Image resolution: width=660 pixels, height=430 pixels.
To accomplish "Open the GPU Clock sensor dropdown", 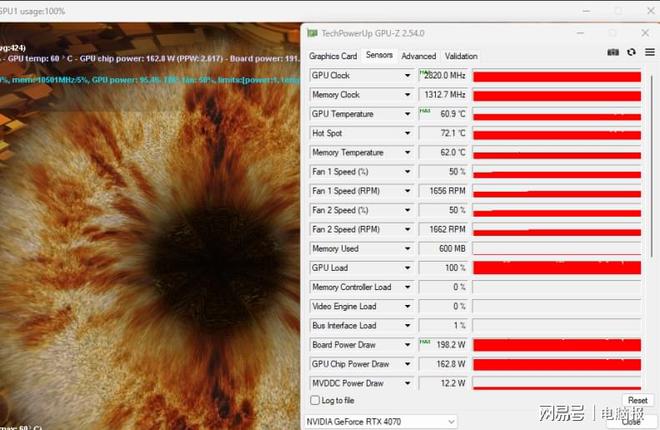I will [x=407, y=75].
